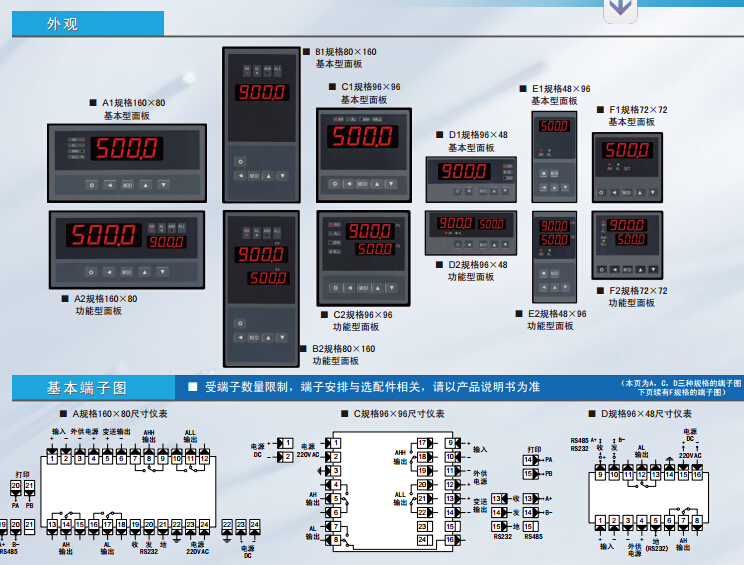Click the 500.0 red display on A1 panel
This screenshot has height=565, width=744.
pos(125,150)
